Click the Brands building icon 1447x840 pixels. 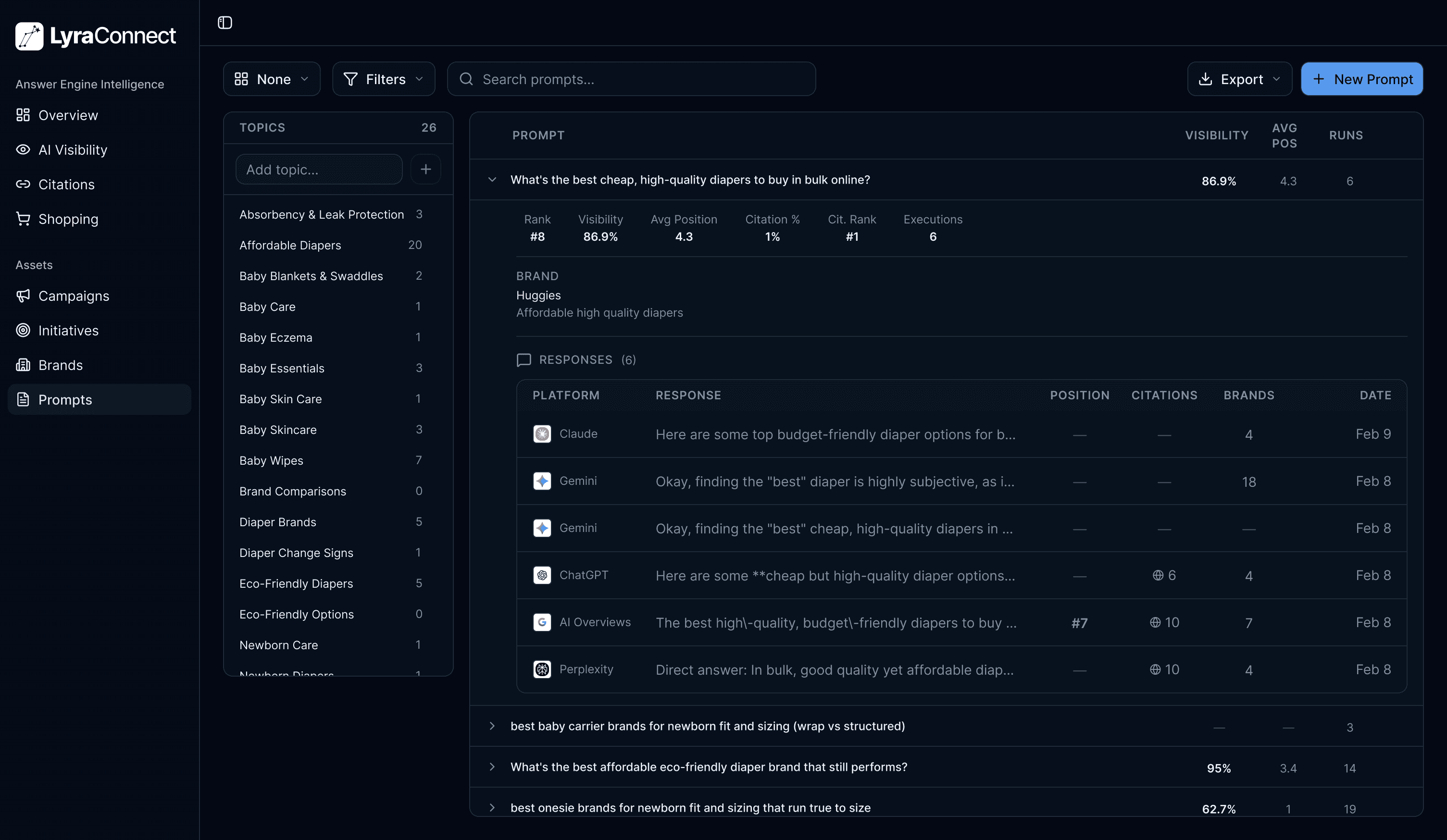tap(23, 365)
